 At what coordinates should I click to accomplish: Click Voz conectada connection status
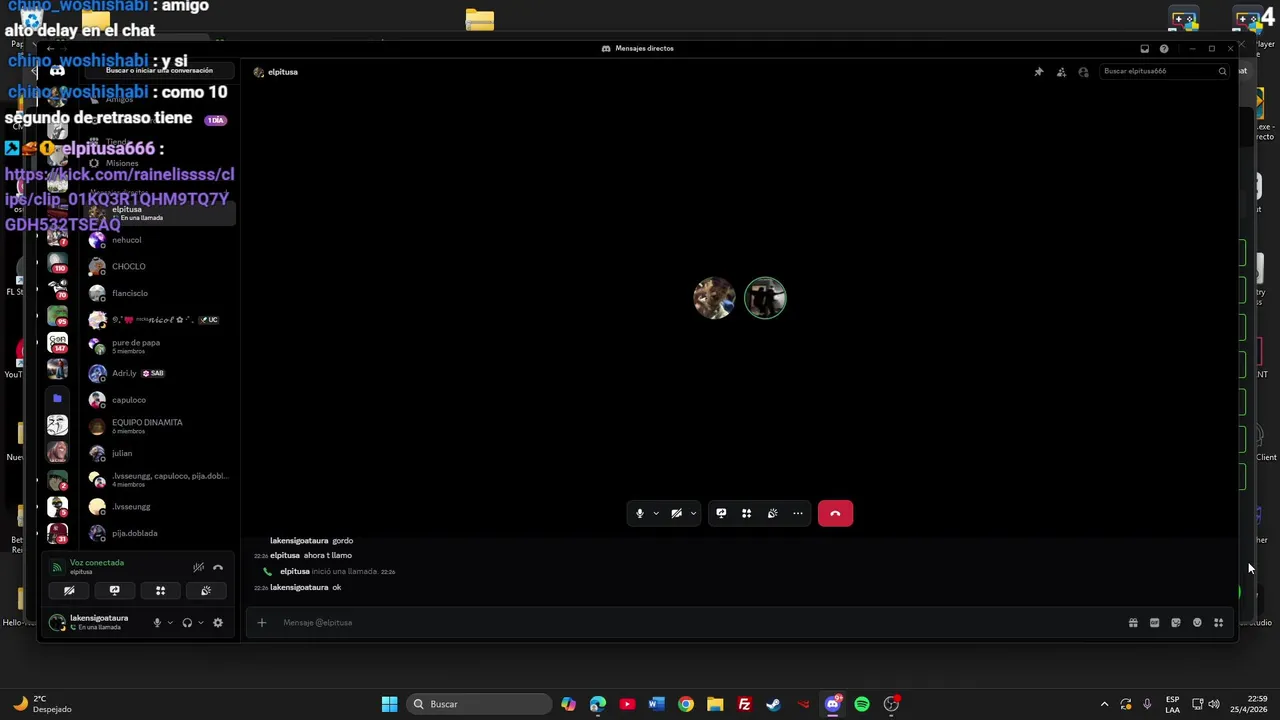point(97,563)
